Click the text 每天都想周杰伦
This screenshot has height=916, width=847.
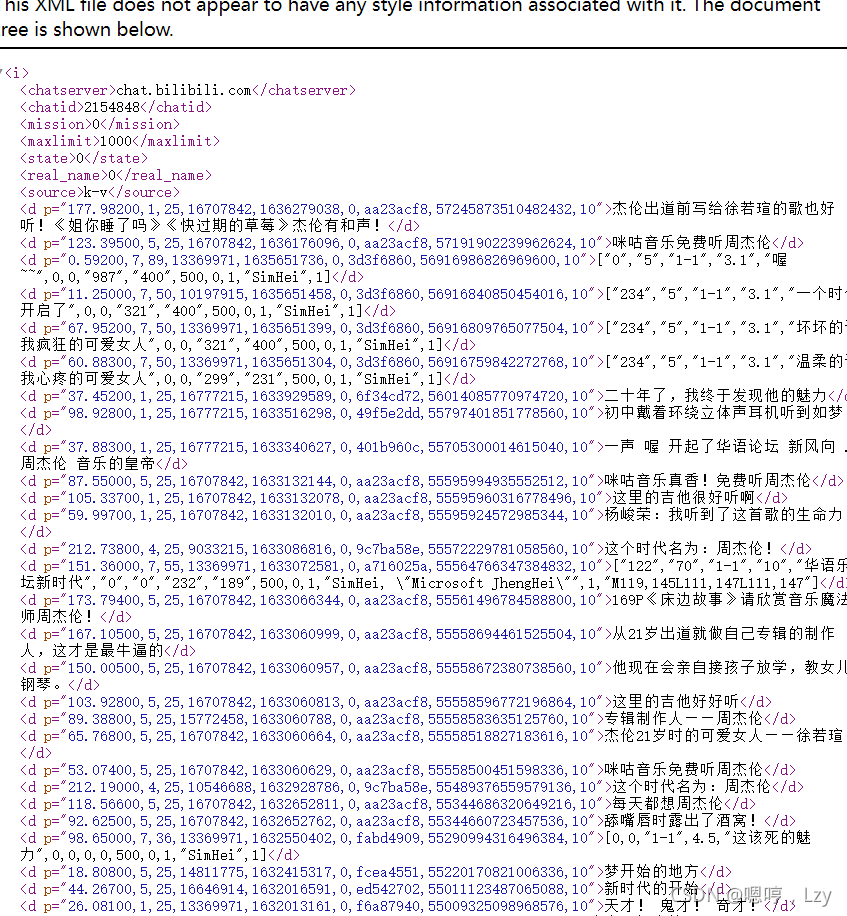[x=668, y=804]
